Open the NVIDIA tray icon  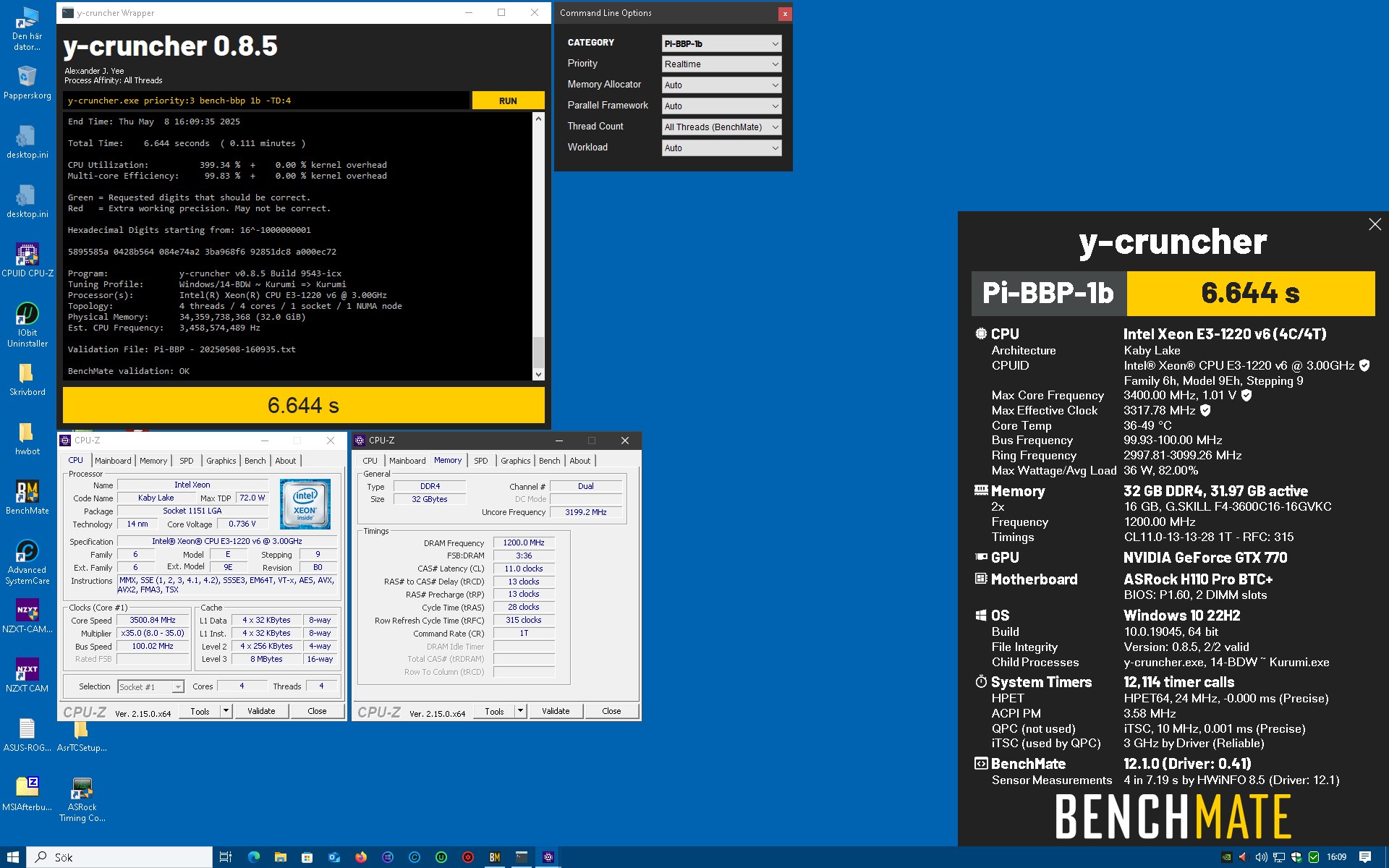[1226, 857]
